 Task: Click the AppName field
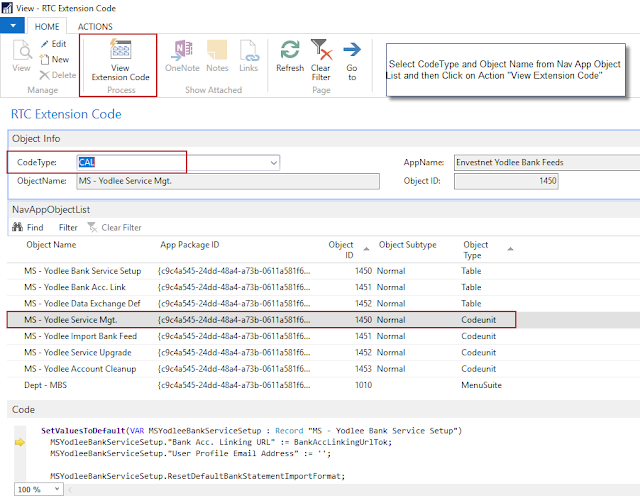(547, 162)
